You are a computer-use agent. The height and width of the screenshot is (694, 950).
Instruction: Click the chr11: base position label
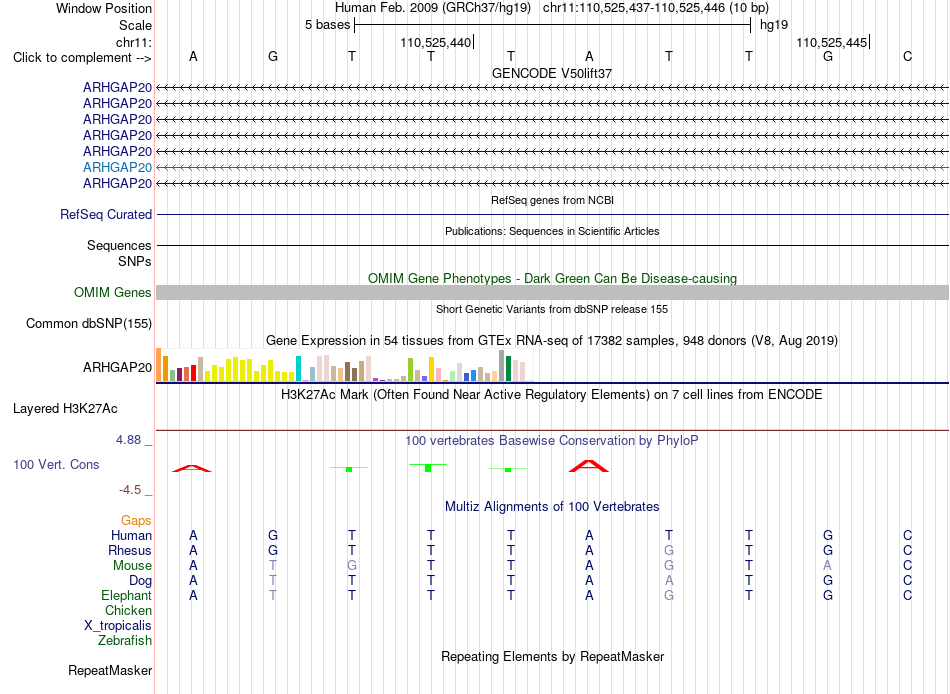tap(133, 42)
